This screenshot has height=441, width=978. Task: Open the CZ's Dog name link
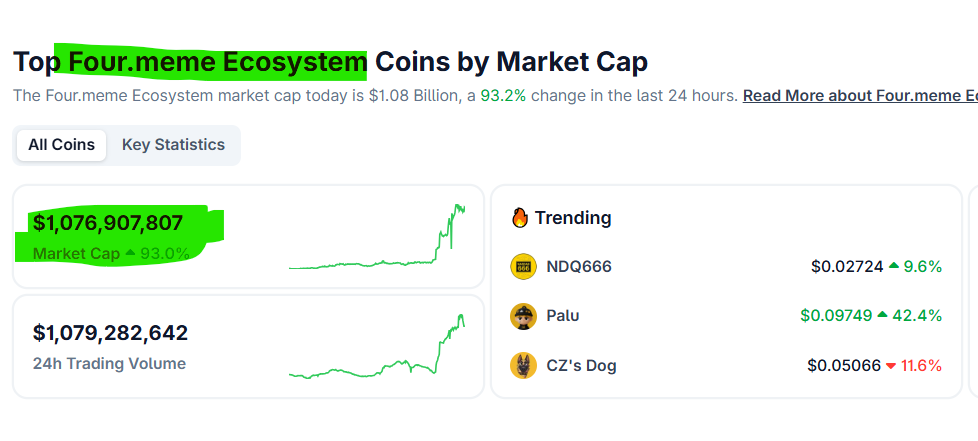(582, 365)
